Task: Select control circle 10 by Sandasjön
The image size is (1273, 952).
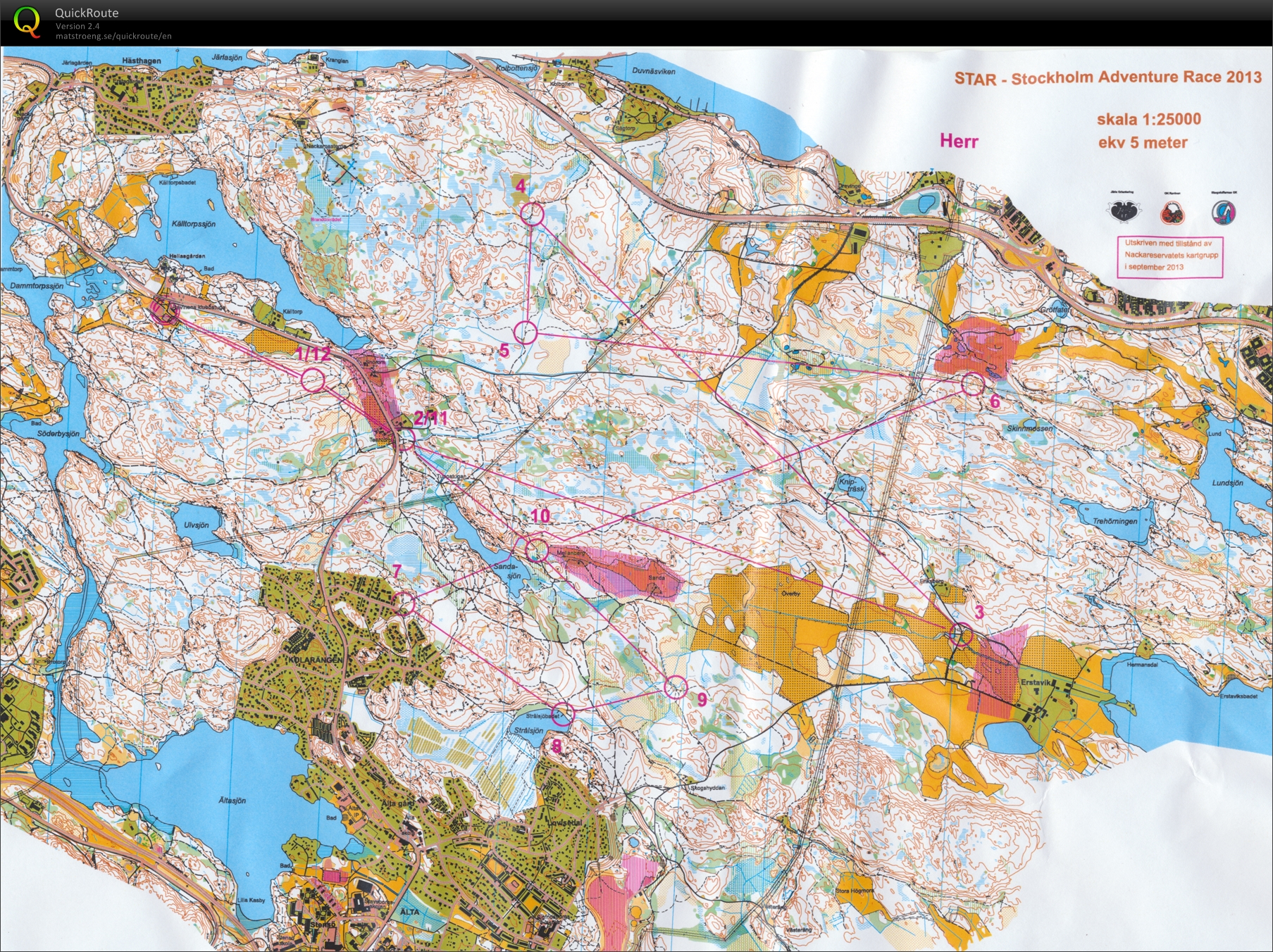Action: [537, 551]
